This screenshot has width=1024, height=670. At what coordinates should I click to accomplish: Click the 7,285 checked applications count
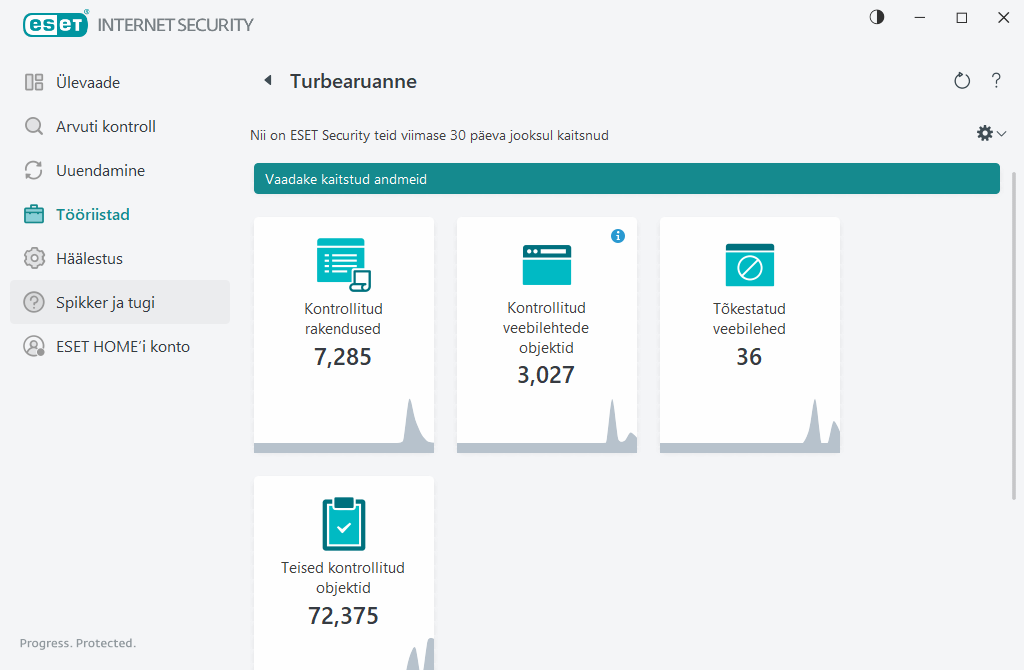click(343, 357)
